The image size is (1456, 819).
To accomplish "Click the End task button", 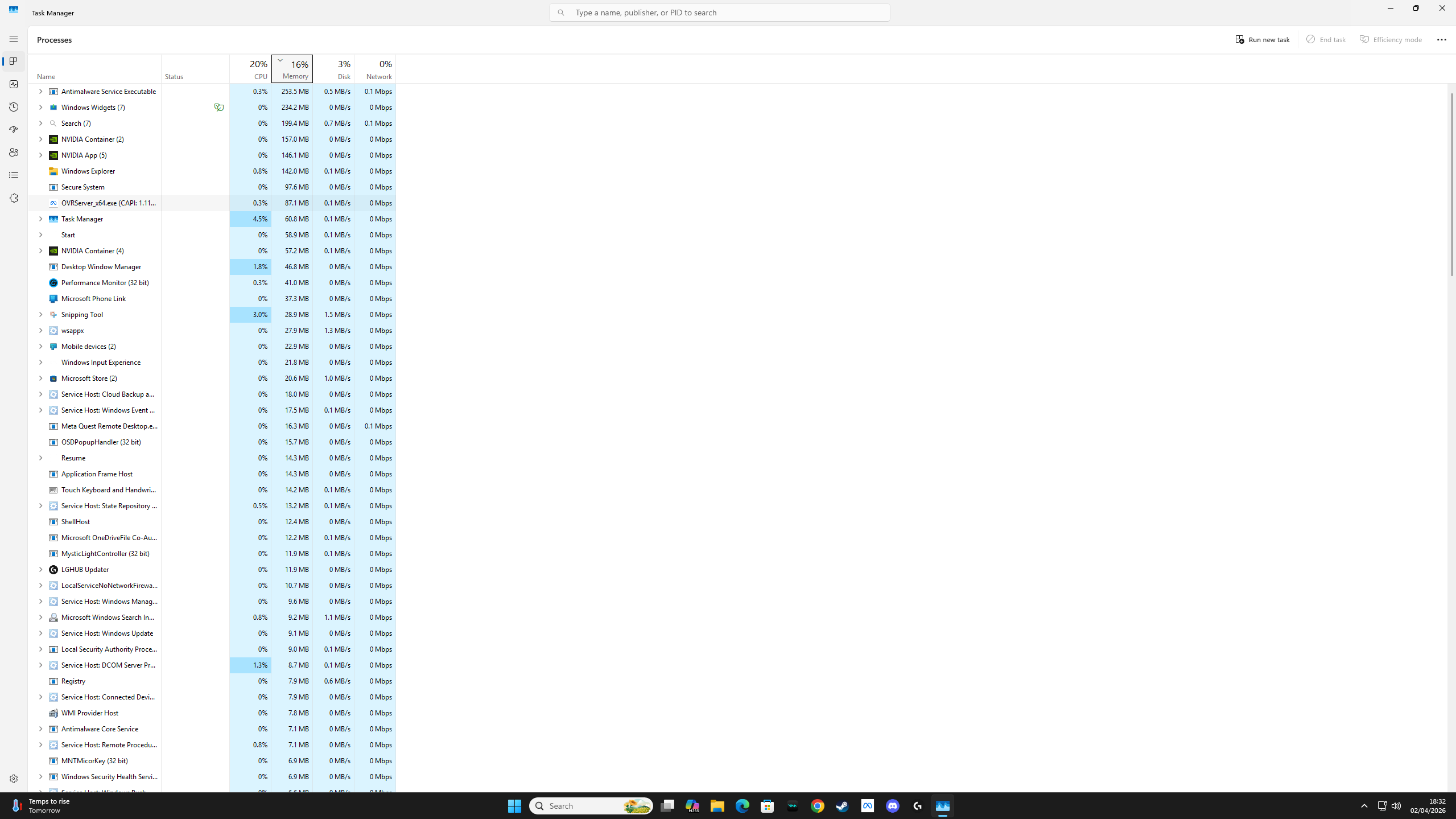I will tap(1326, 39).
